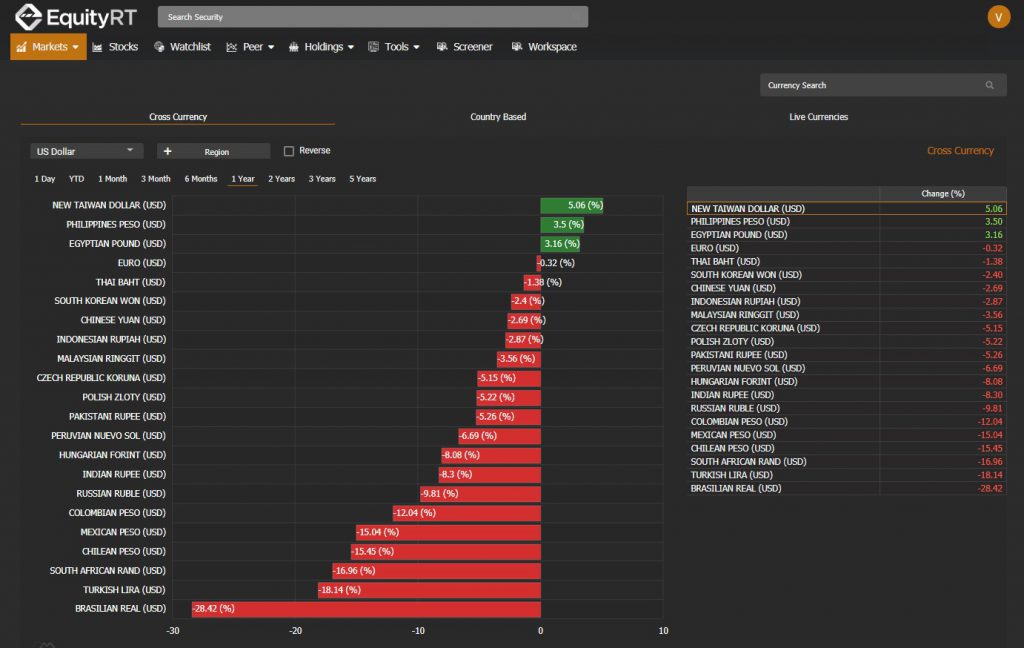The width and height of the screenshot is (1024, 648).
Task: Click Chilean Peso (USD) chart label
Action: pos(123,551)
